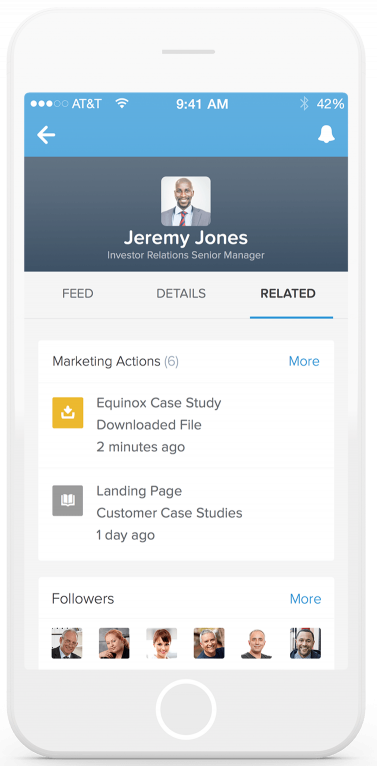Tap the back arrow icon
Image resolution: width=377 pixels, height=766 pixels.
(46, 135)
